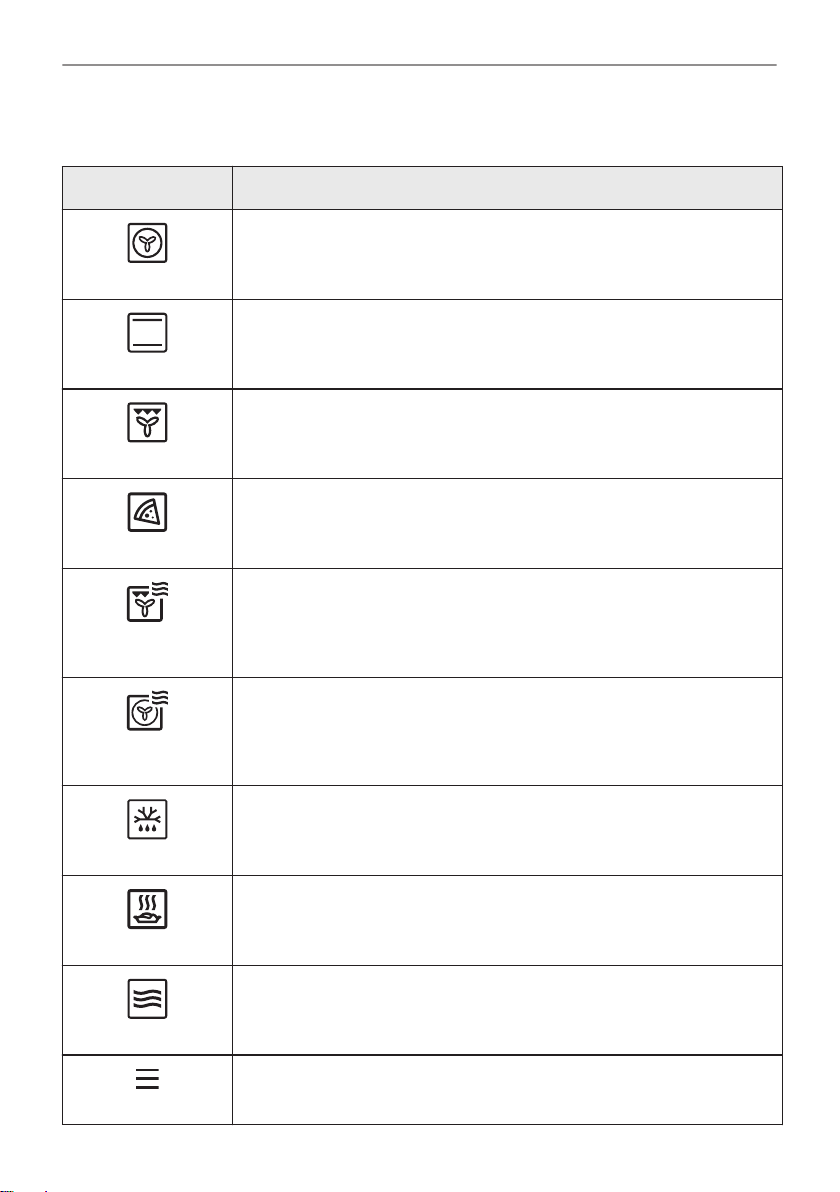This screenshot has height=1192, width=840.
Task: Click the blank description beside microwave waves icon
Action: pos(507,1010)
